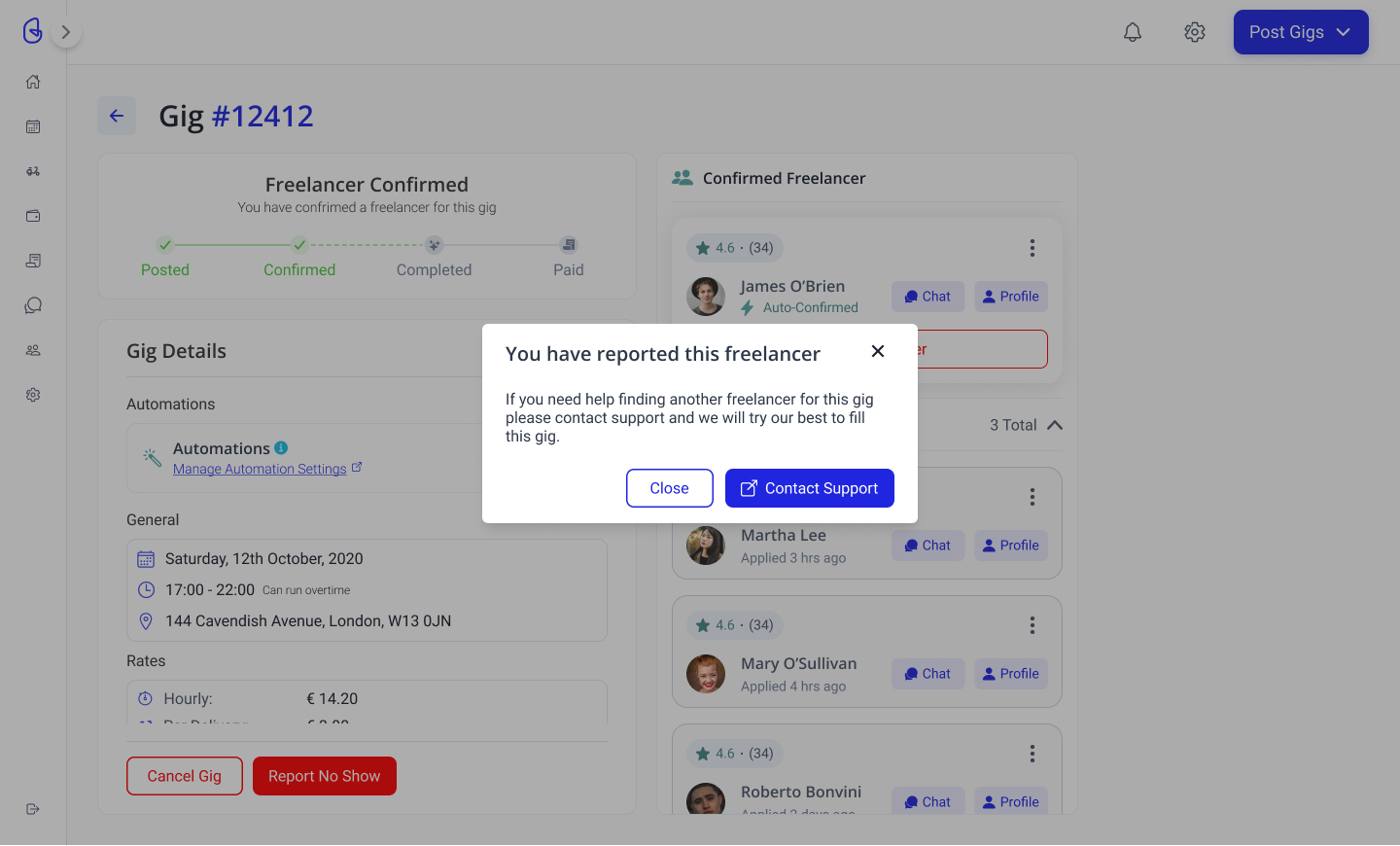
Task: Open settings gear in top bar
Action: 1195,32
